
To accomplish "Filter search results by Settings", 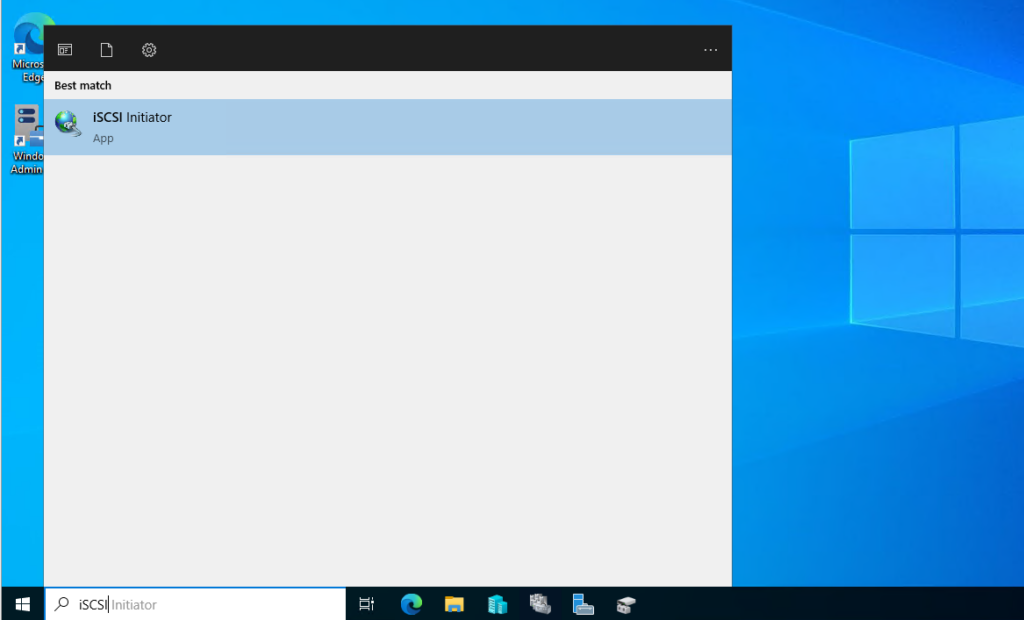I will [x=149, y=50].
